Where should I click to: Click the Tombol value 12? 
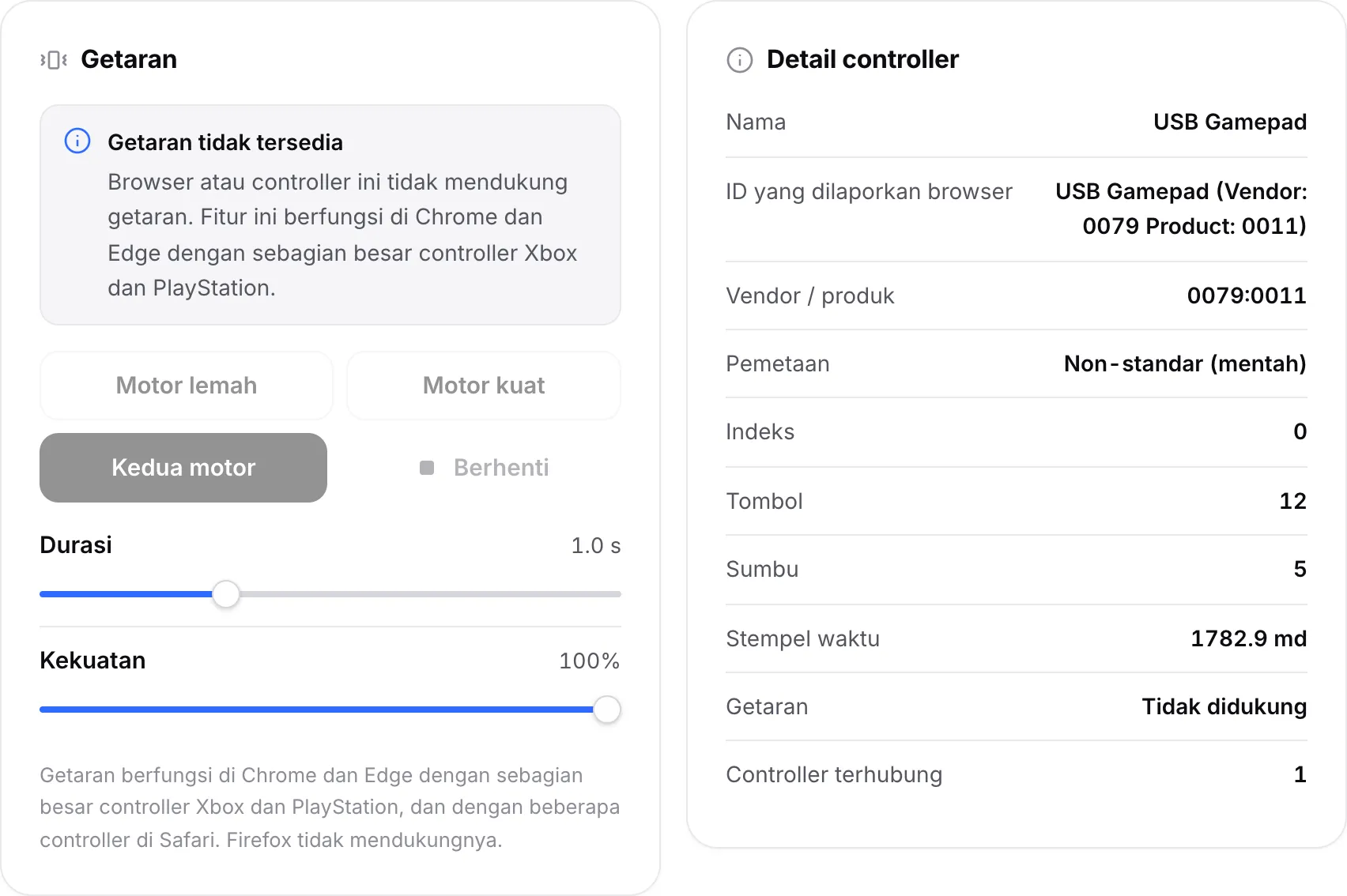point(1293,501)
